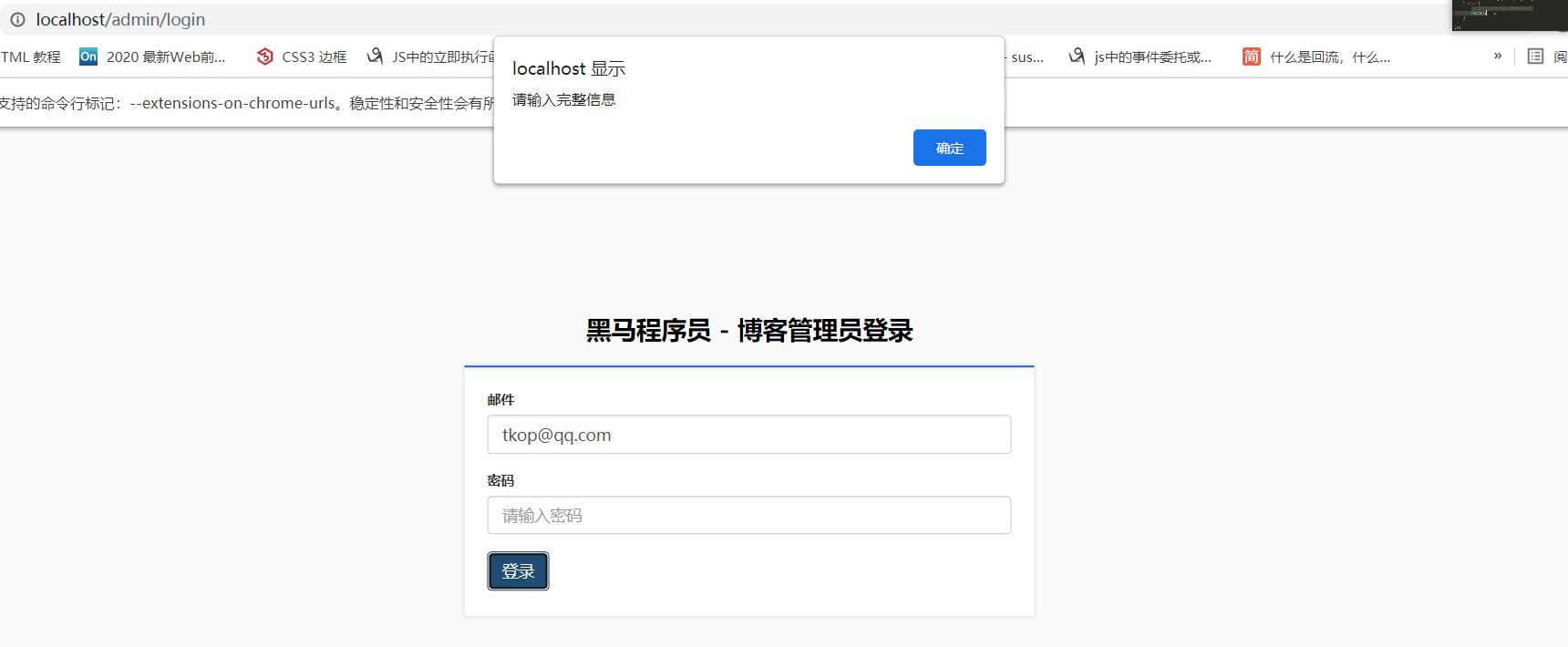Screen dimensions: 1568x647
Task: Click the 邮件 field label
Action: tap(500, 399)
